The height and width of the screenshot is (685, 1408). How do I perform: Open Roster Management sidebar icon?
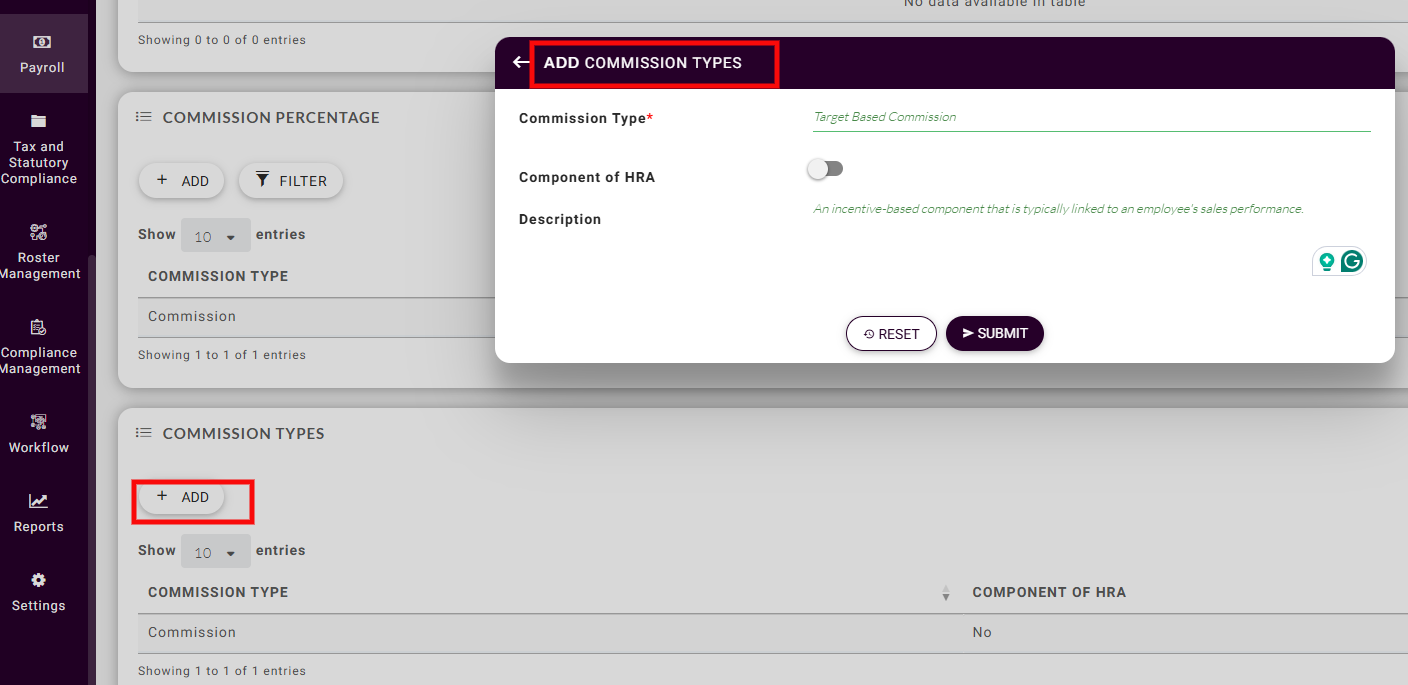coord(39,233)
